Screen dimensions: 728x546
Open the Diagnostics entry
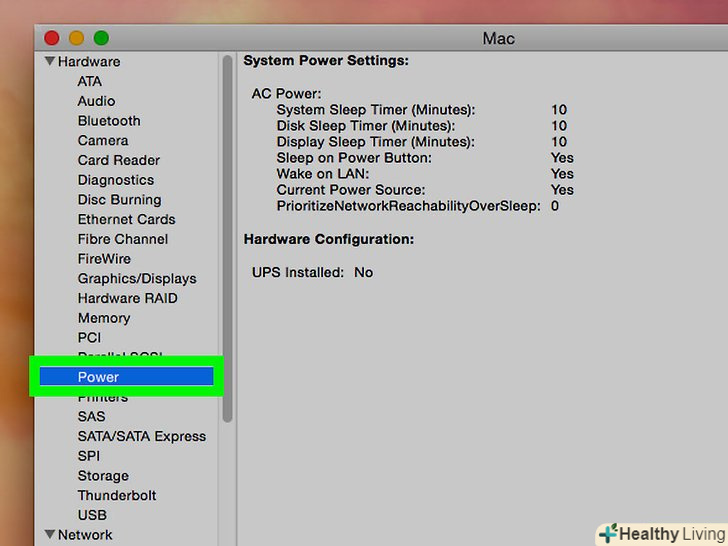pyautogui.click(x=116, y=180)
